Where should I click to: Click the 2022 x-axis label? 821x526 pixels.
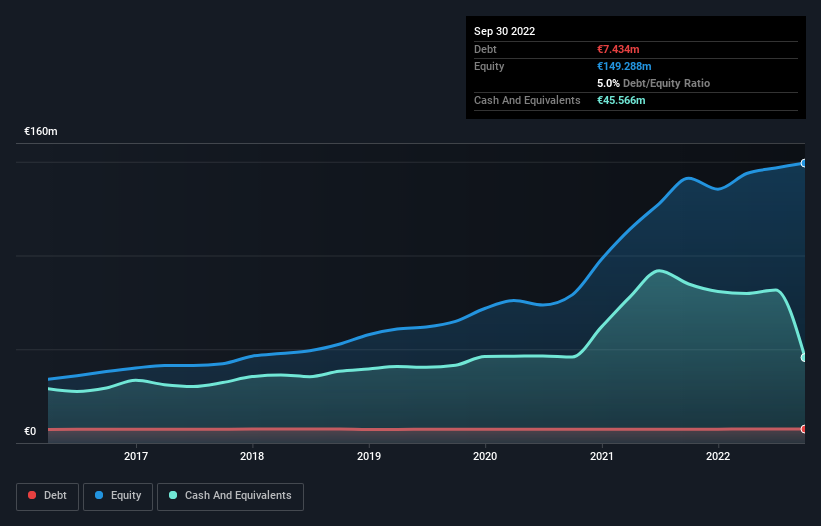(x=718, y=456)
